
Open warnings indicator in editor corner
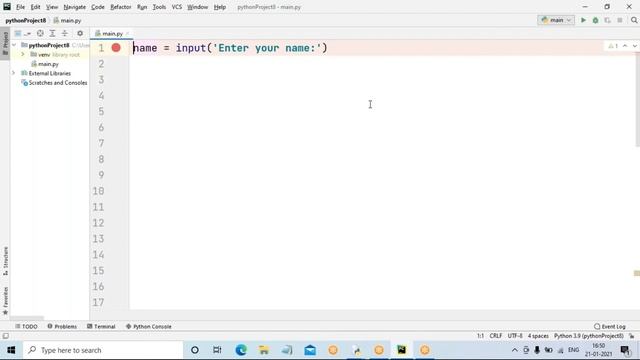coord(613,46)
